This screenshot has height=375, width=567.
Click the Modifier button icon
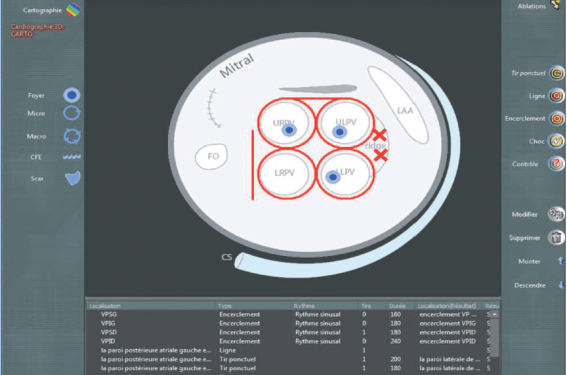[556, 214]
